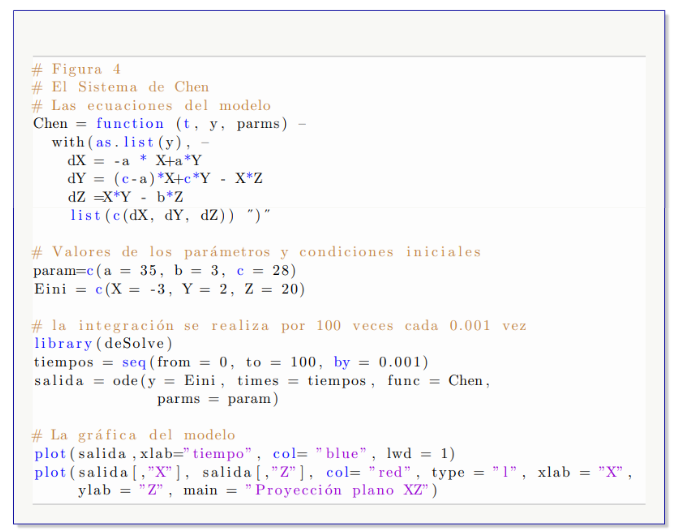
Task: Click the 'dZ =X*Y - b*Z' equation
Action: pyautogui.click(x=124, y=197)
